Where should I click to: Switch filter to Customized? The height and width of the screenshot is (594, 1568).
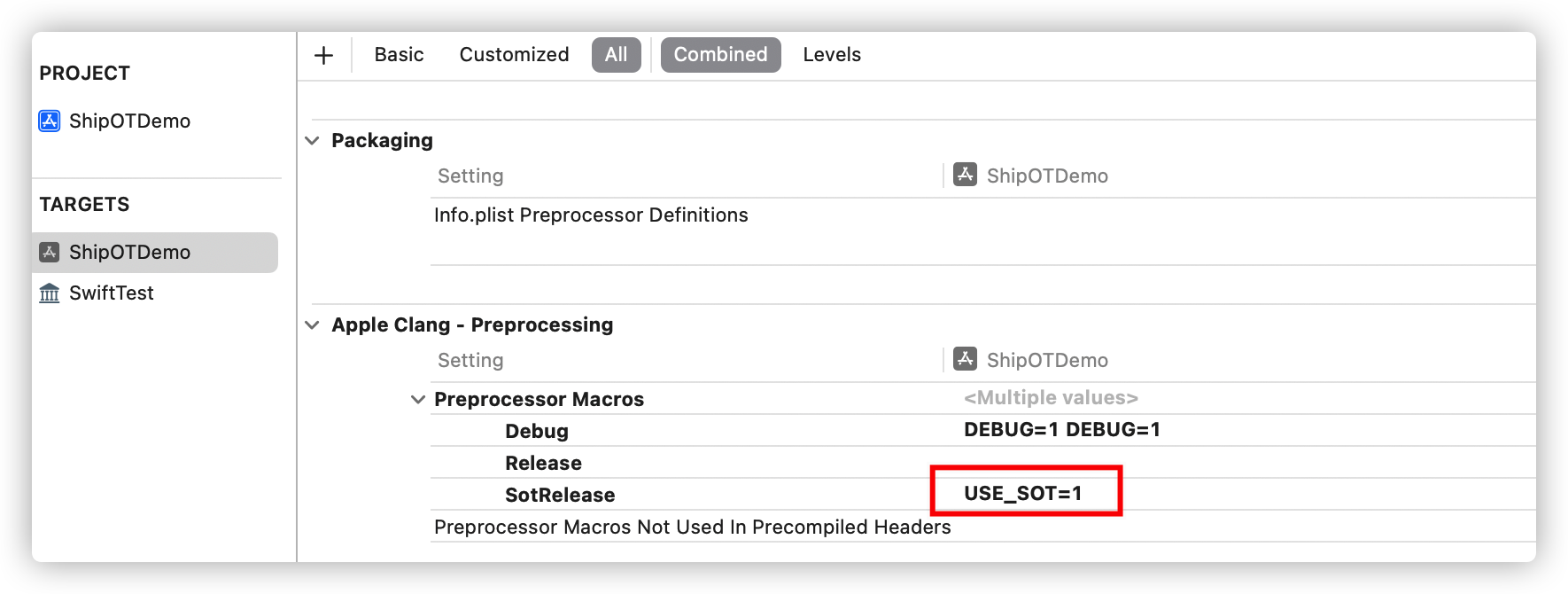514,55
